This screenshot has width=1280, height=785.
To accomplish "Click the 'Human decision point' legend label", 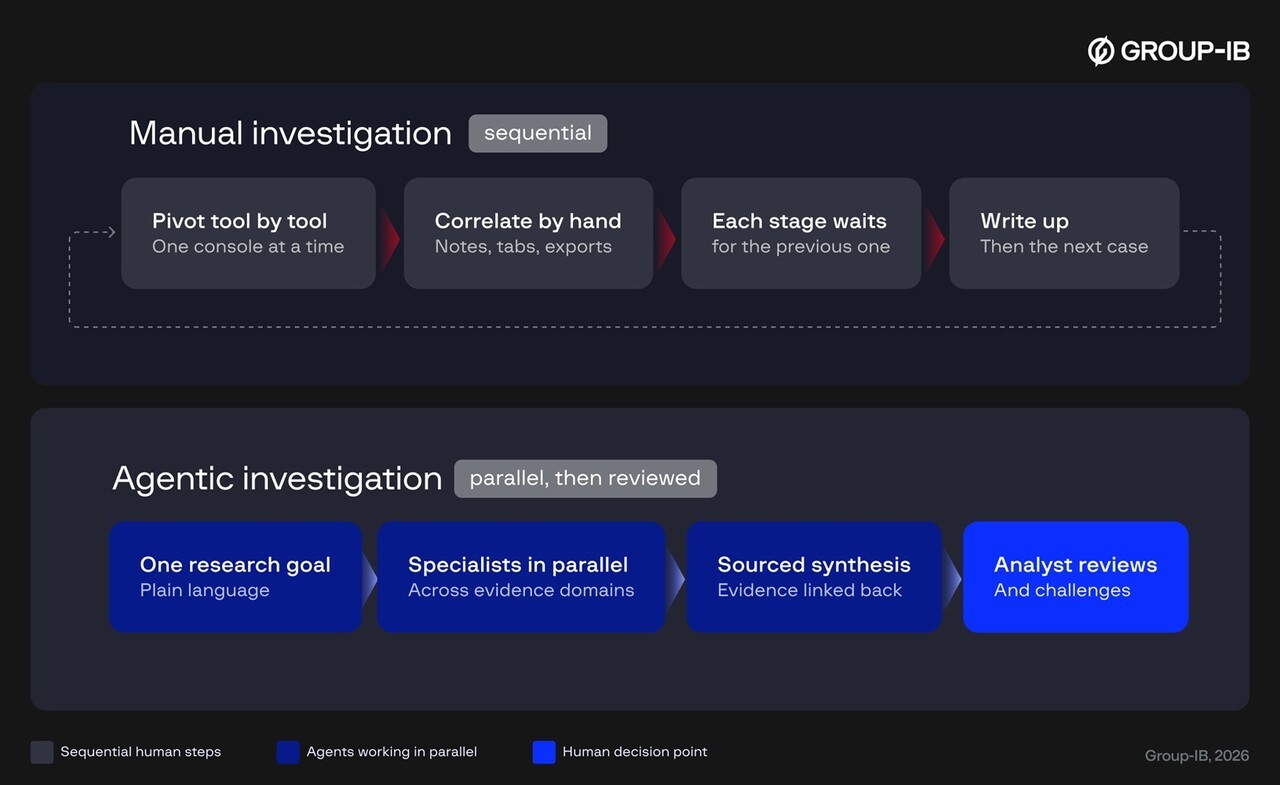I will click(x=635, y=752).
